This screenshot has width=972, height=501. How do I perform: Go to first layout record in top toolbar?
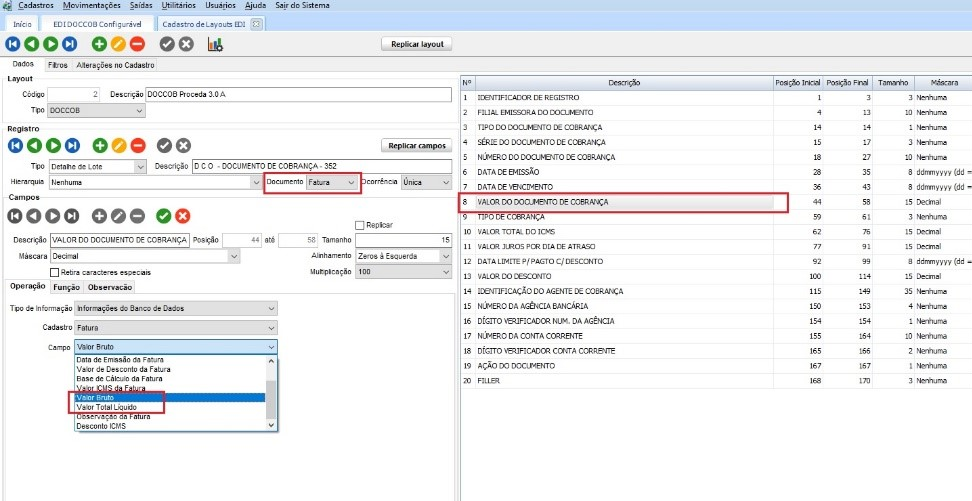(13, 44)
